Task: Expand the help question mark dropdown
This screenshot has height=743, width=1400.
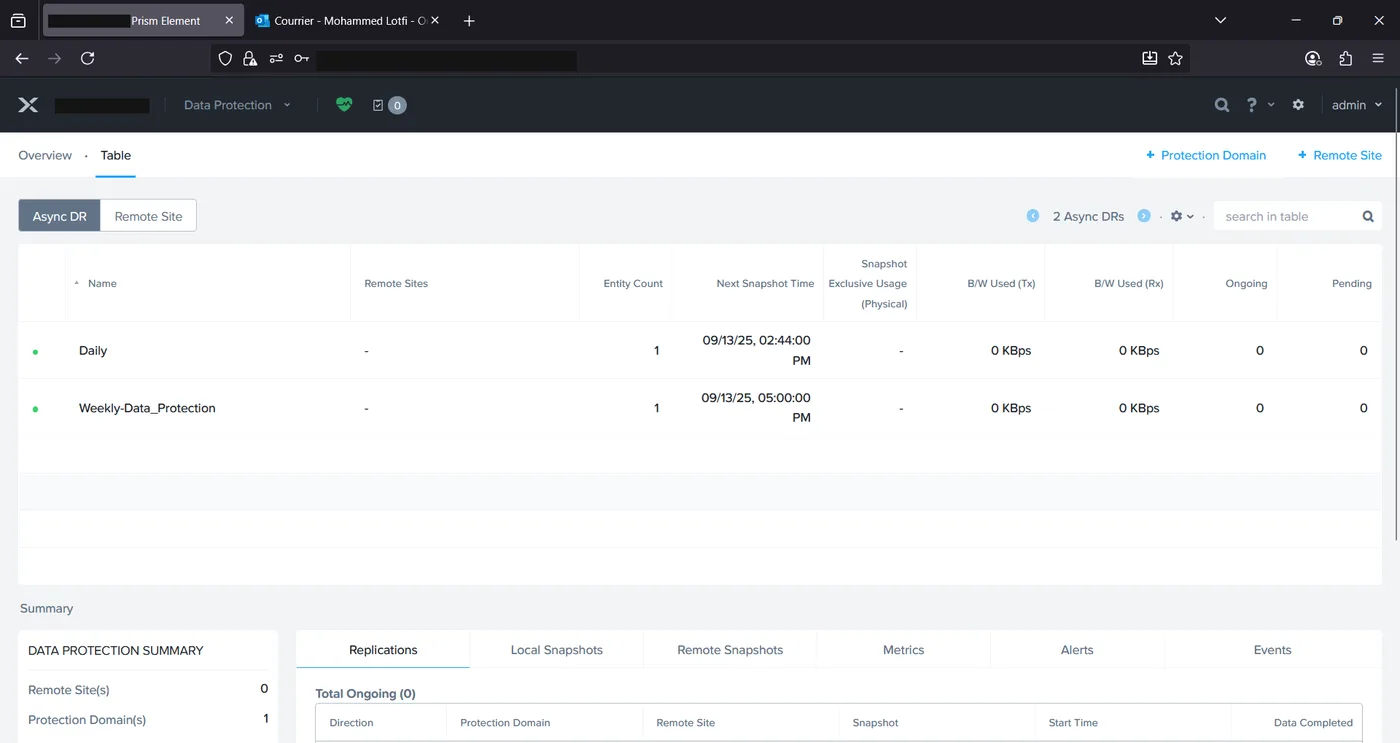Action: pyautogui.click(x=1260, y=105)
